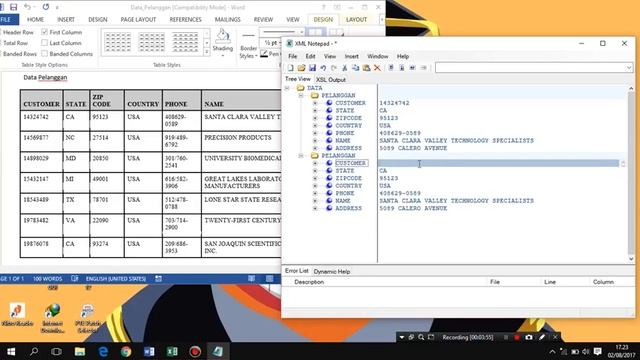
Task: Collapse the second PELANGGAN folder node
Action: (301, 156)
